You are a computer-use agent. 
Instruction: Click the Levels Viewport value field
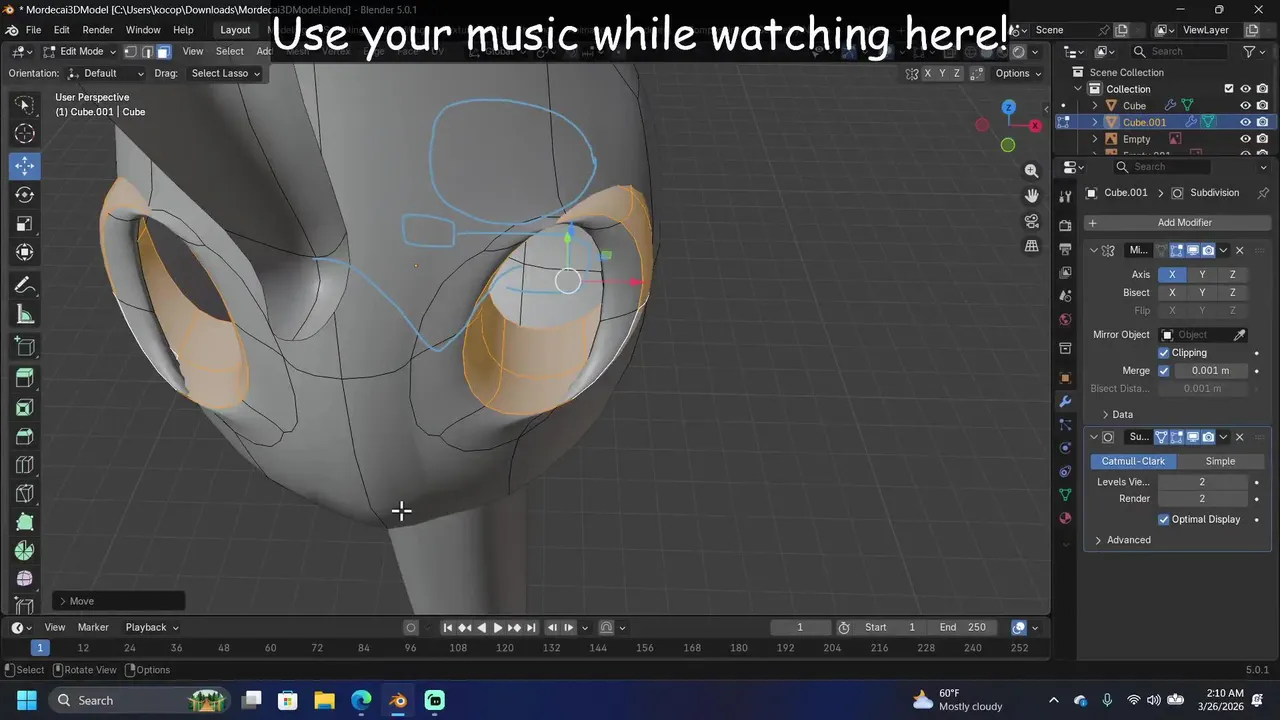click(x=1202, y=482)
